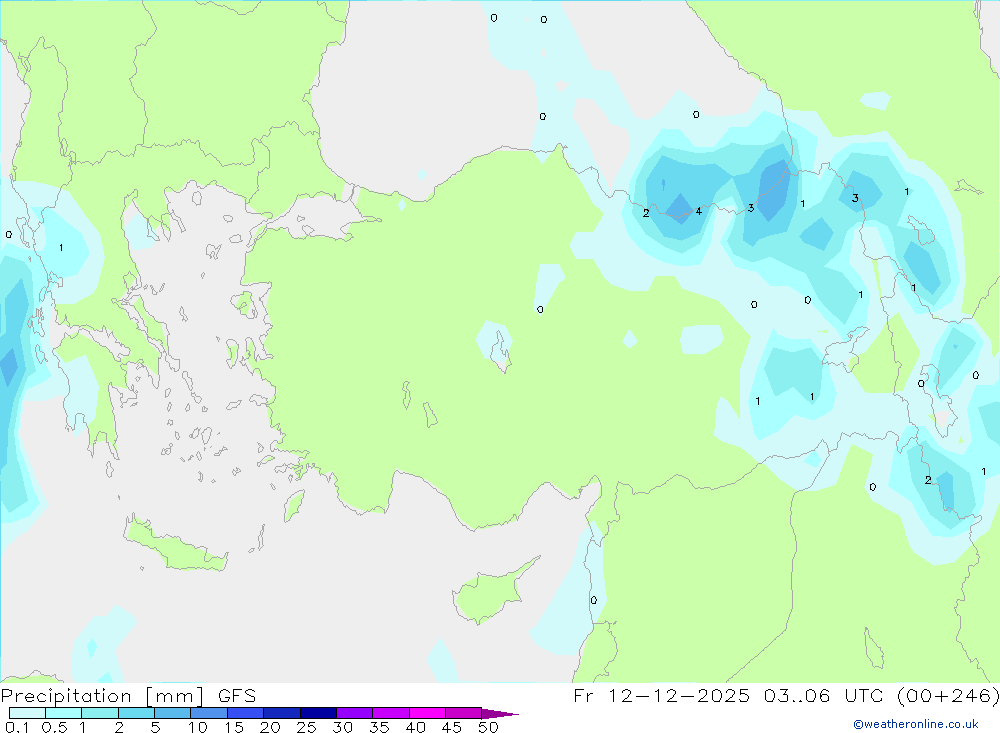Click the legend label '25'
Viewport: 1000px width, 733px height.
coord(306,727)
